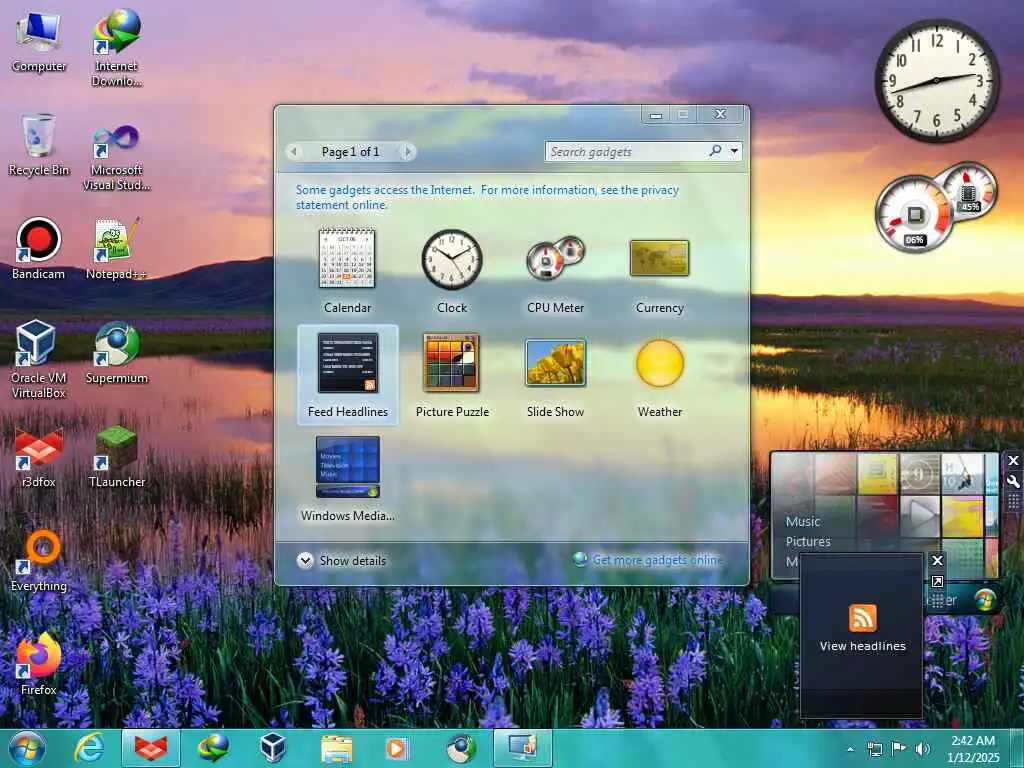Select the CPU Meter gadget in gallery

(556, 270)
